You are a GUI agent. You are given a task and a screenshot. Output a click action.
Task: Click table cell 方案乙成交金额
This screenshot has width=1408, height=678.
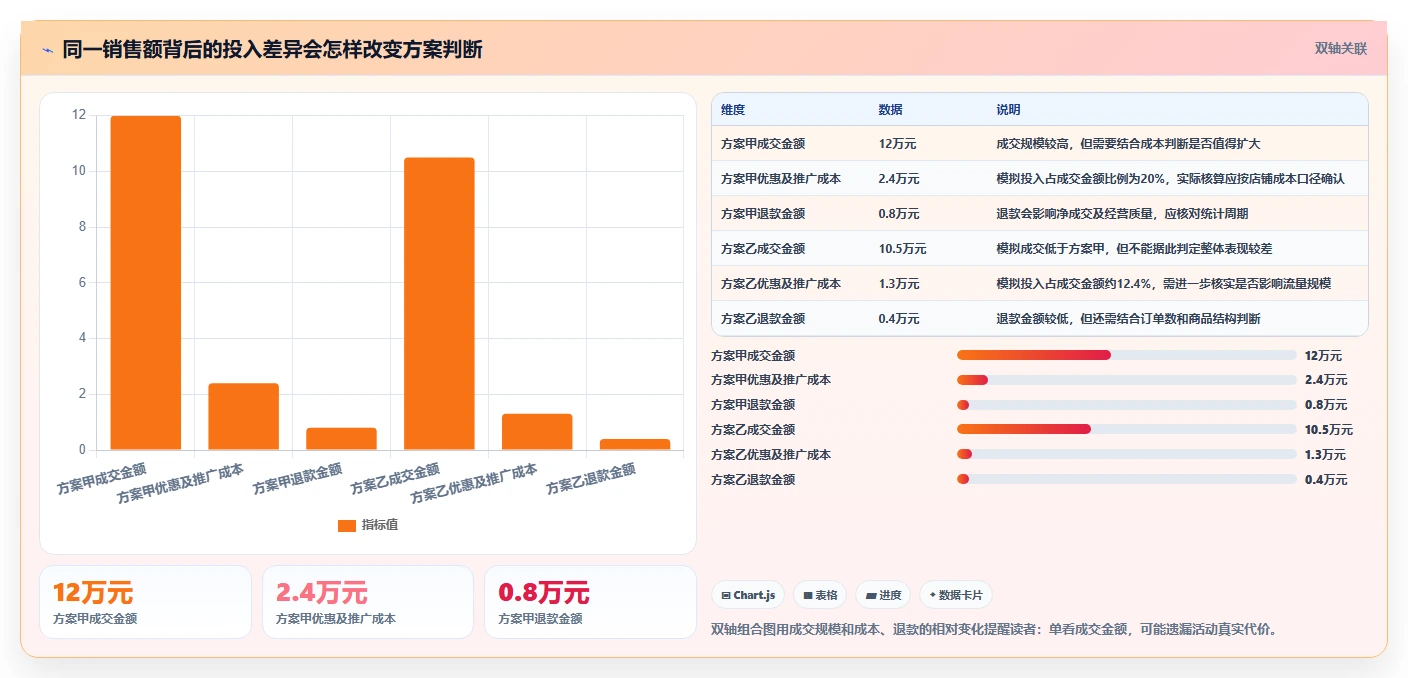click(763, 249)
